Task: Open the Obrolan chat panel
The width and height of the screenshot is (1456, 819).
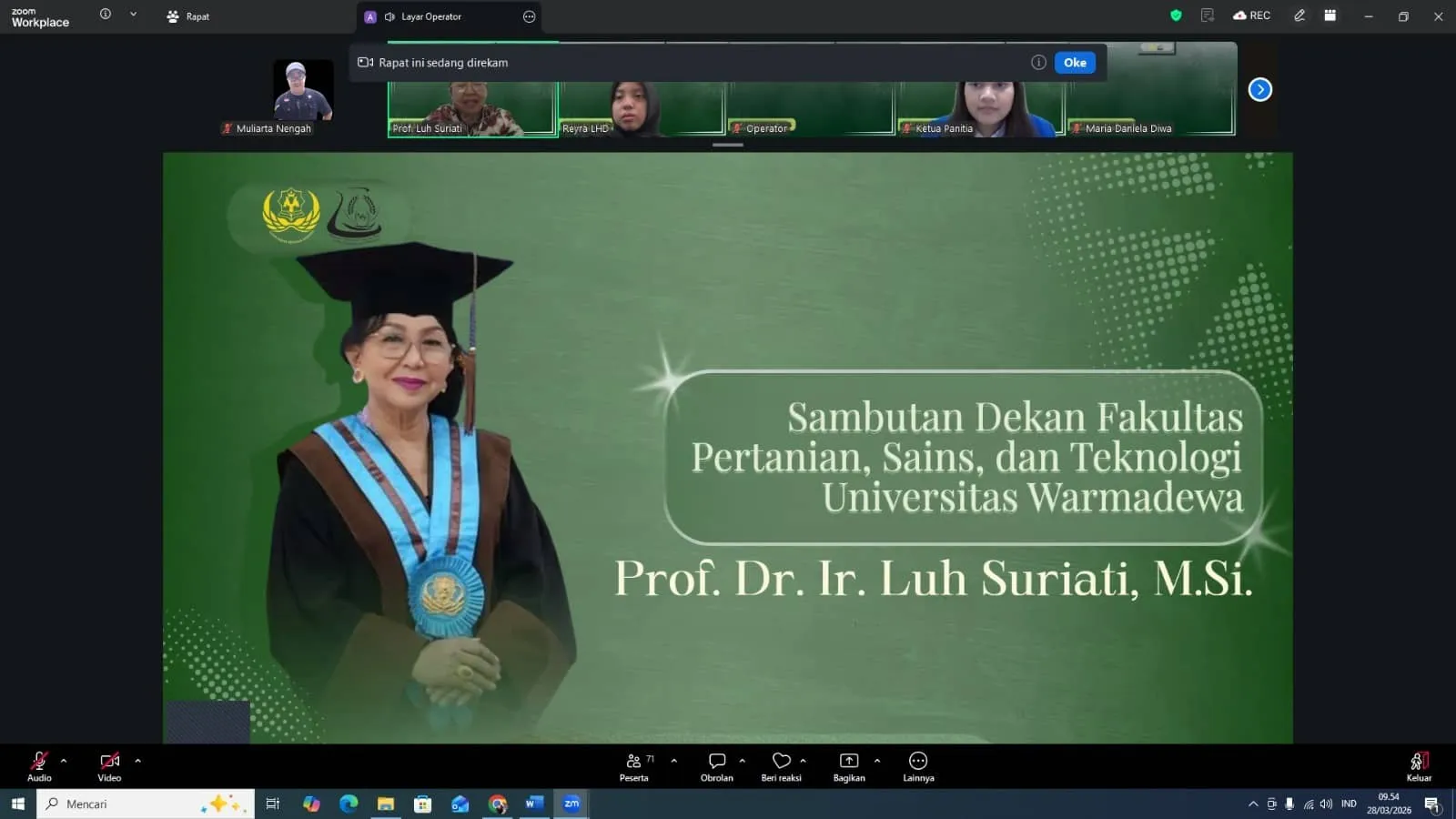Action: tap(716, 766)
